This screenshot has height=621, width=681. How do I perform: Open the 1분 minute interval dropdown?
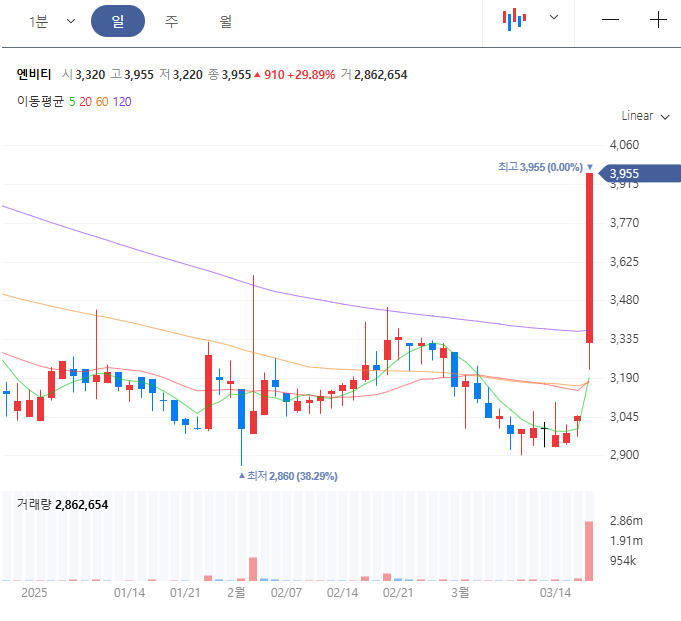[x=52, y=21]
